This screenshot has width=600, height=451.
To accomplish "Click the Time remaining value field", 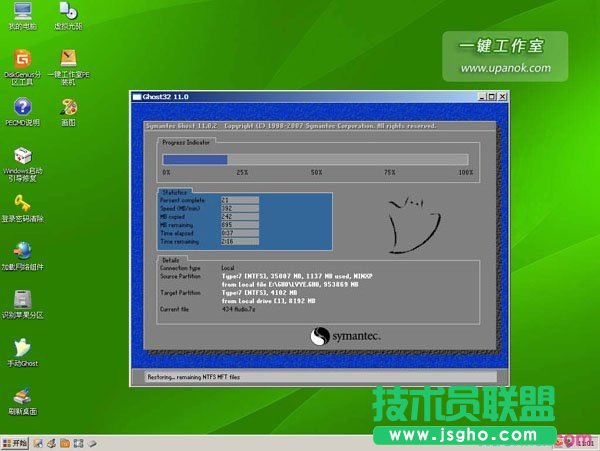I will [x=240, y=241].
